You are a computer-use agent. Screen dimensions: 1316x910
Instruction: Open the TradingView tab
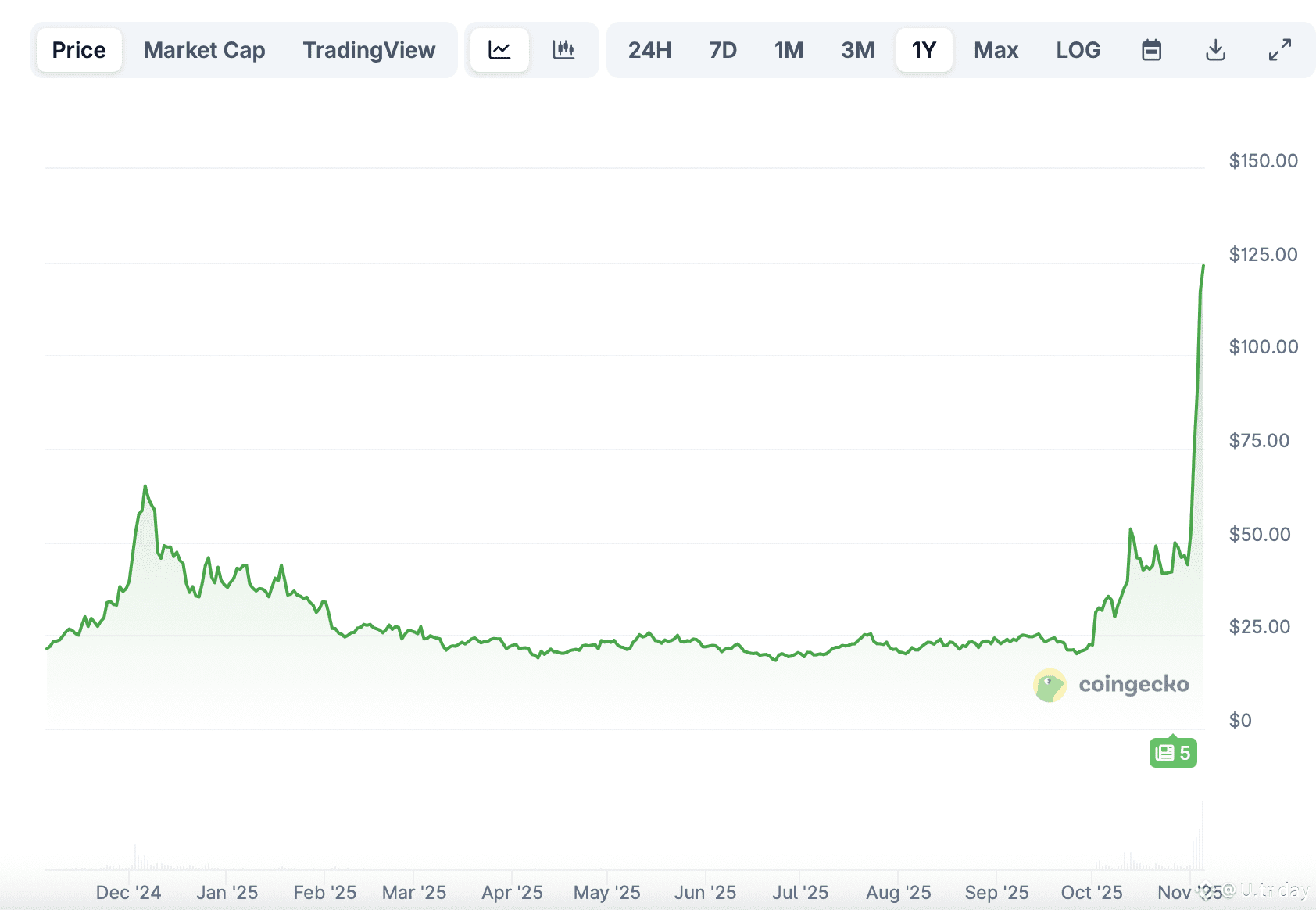coord(369,49)
